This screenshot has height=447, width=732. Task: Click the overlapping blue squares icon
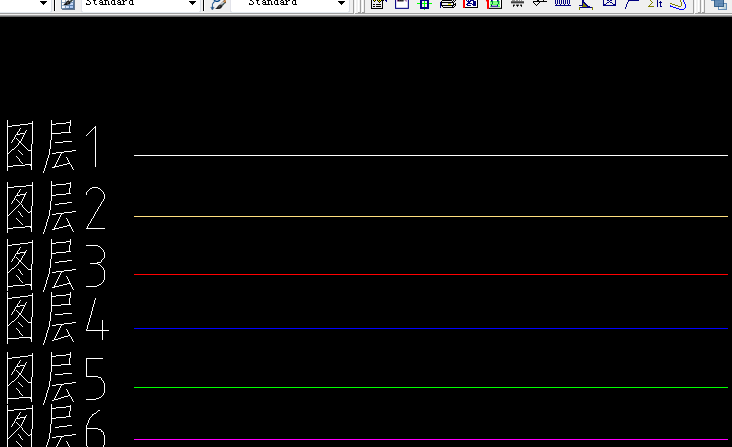pos(719,4)
